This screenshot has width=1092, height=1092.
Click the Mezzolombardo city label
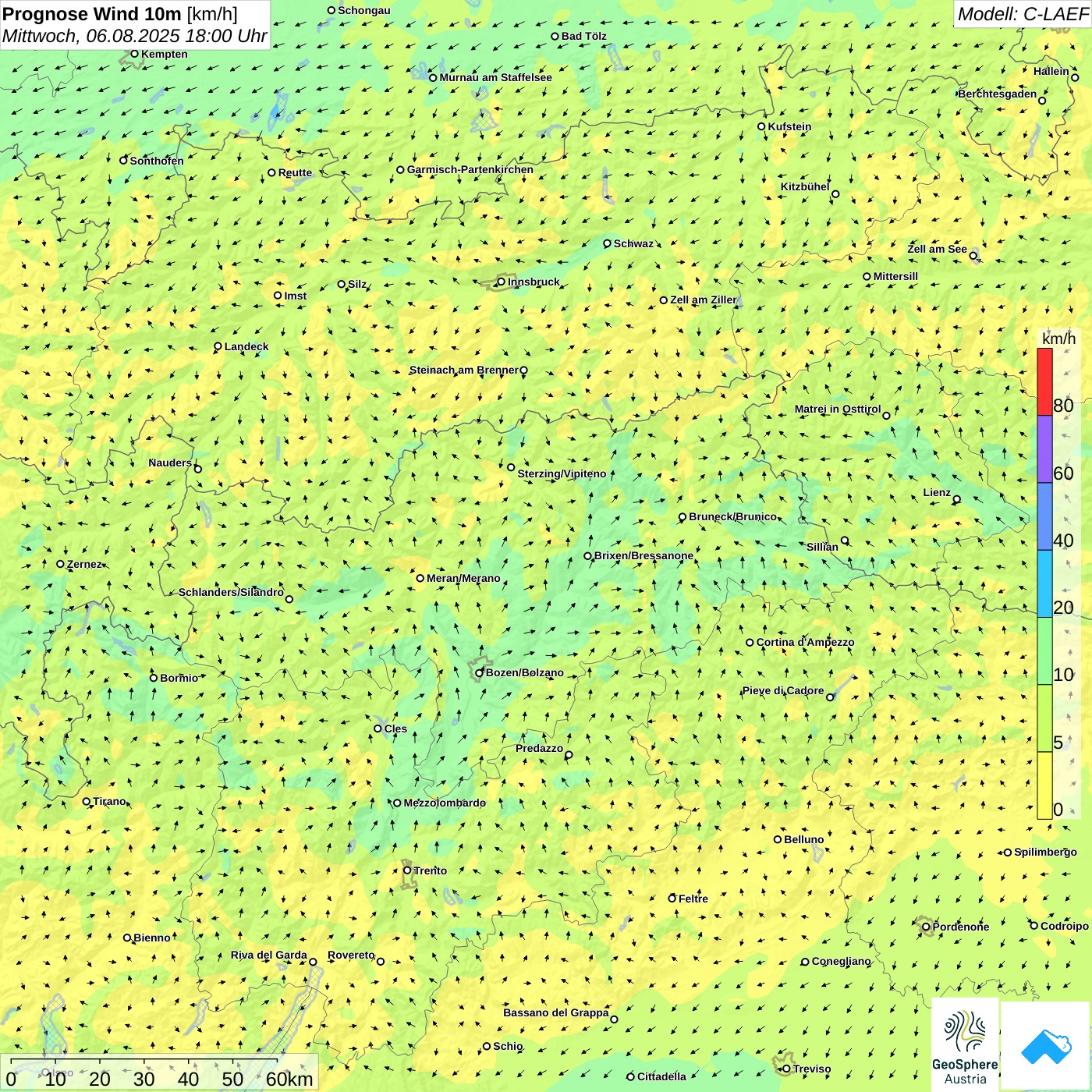tap(445, 803)
